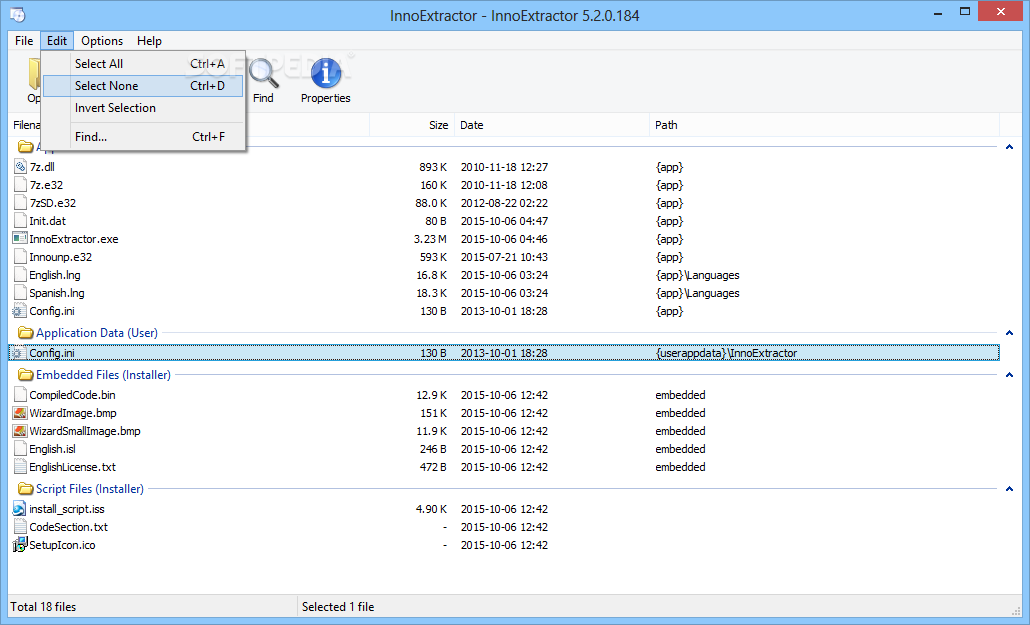Click the Total 18 files status text

[43, 607]
